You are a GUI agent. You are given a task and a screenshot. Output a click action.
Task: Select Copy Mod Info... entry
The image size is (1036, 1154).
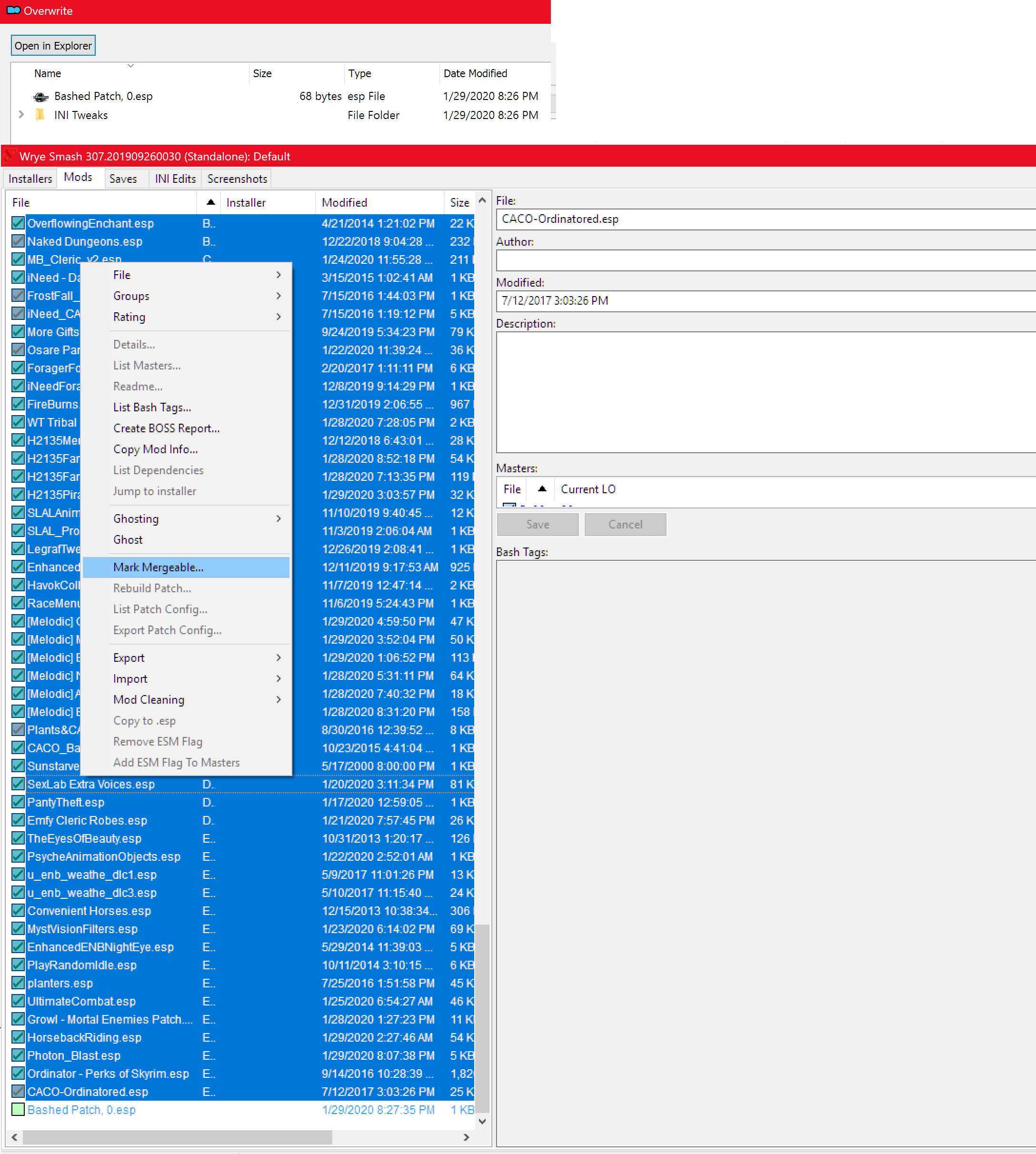[x=186, y=449]
